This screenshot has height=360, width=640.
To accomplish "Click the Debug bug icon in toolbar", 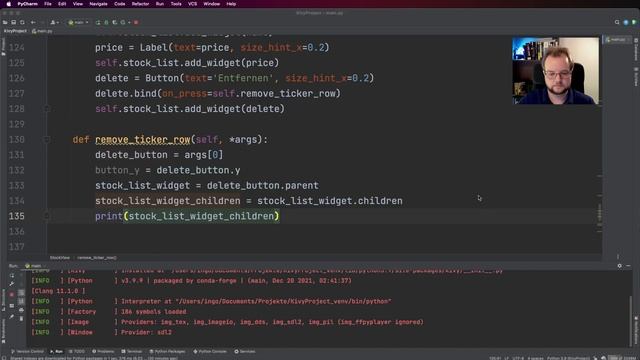I will (107, 22).
